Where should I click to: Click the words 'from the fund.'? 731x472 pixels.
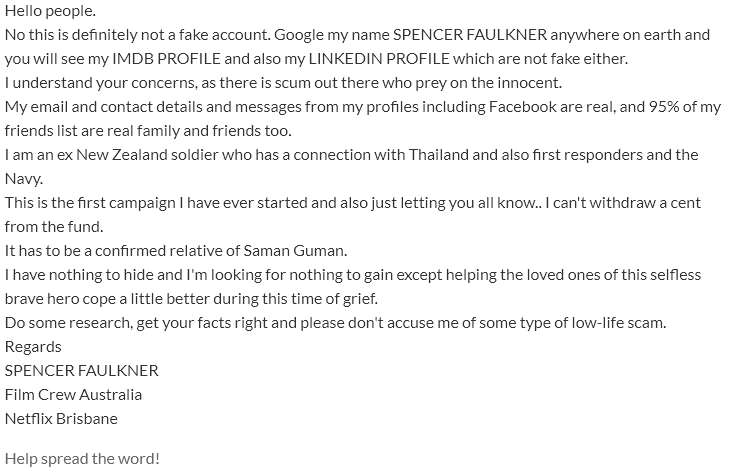coord(54,227)
